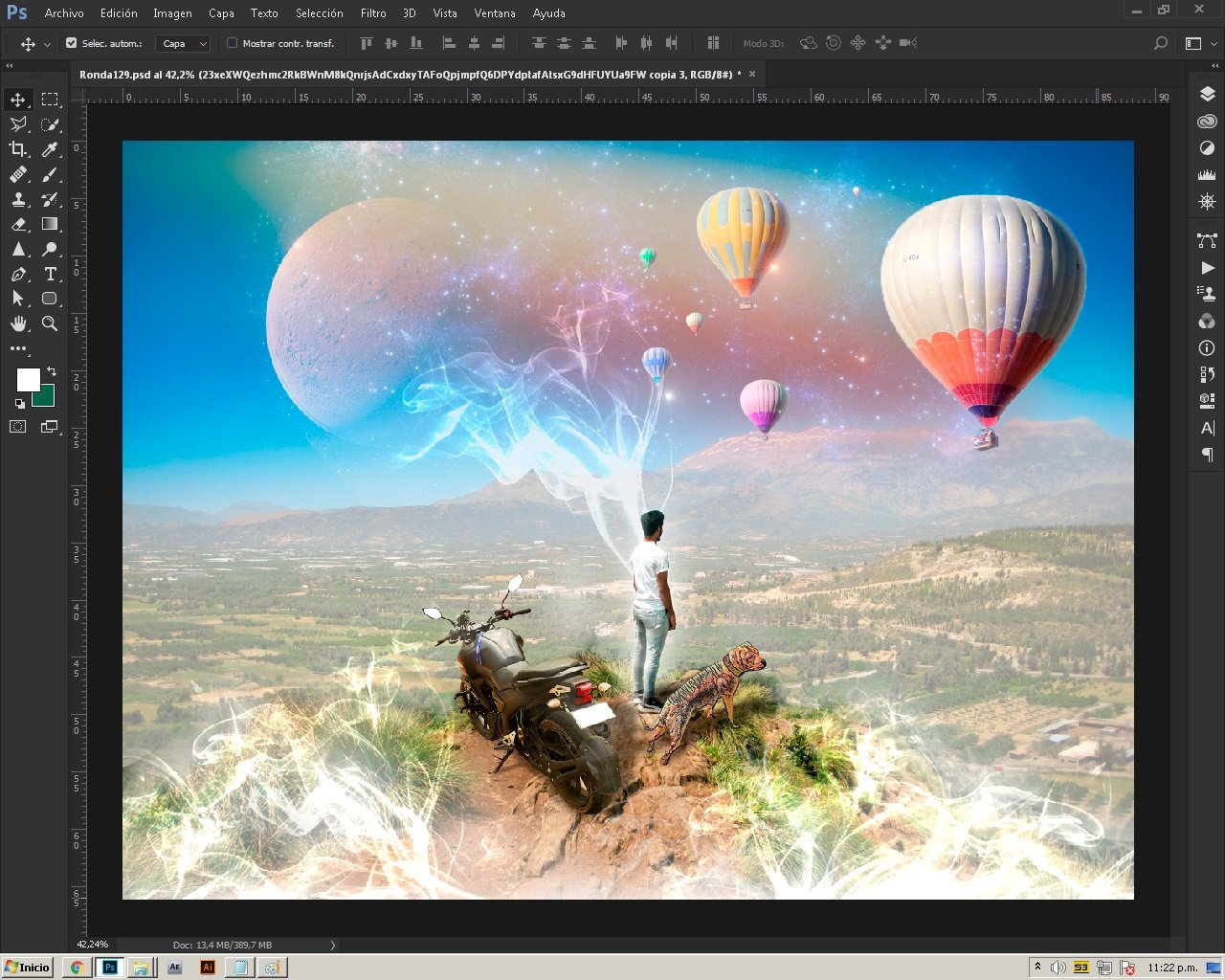Select the Healing Brush tool
The height and width of the screenshot is (980, 1225).
[x=18, y=174]
